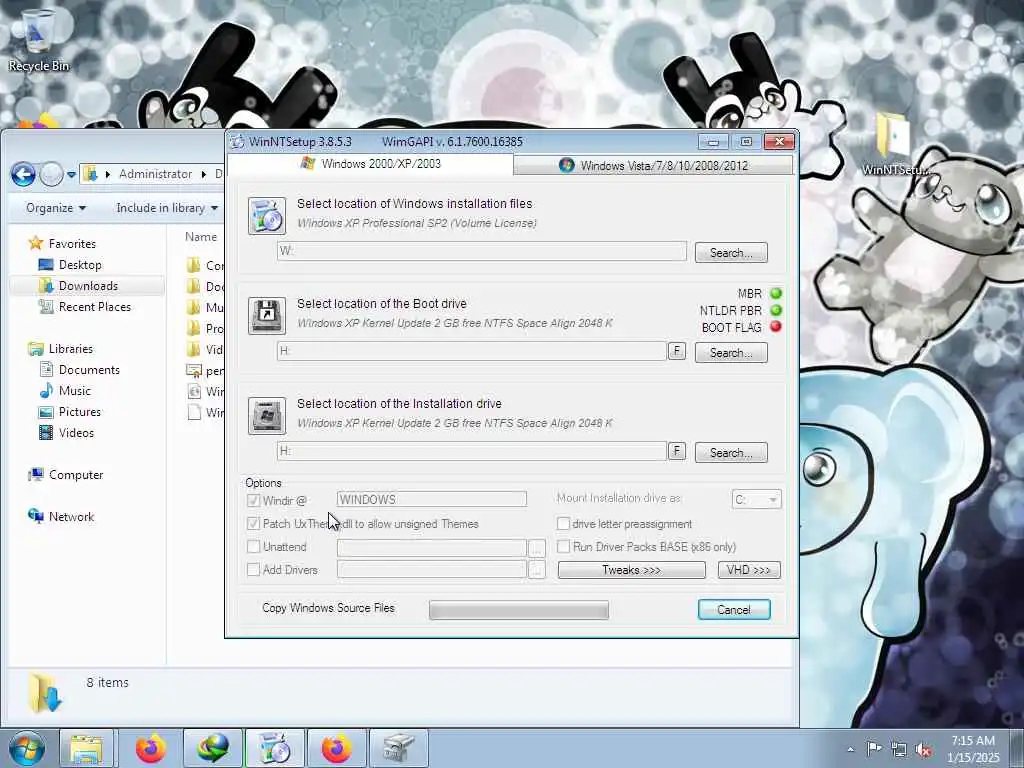Open Include in library dropdown
The image size is (1024, 768).
(167, 208)
